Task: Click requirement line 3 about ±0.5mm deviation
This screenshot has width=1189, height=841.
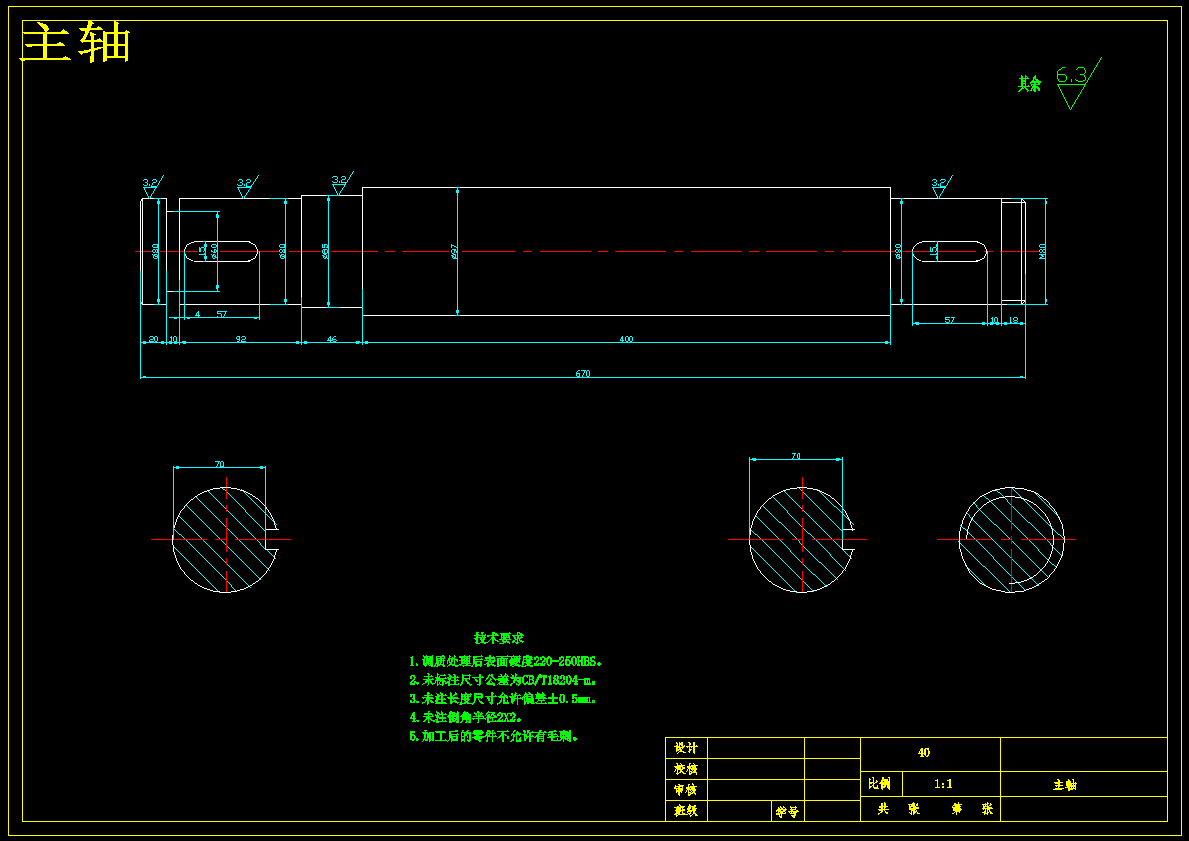Action: tap(504, 698)
